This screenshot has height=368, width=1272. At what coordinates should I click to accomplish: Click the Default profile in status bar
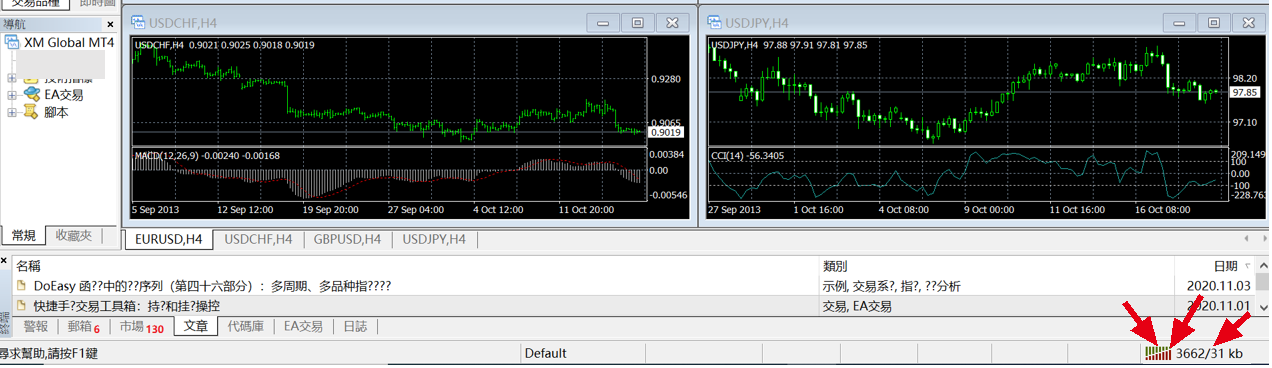545,353
